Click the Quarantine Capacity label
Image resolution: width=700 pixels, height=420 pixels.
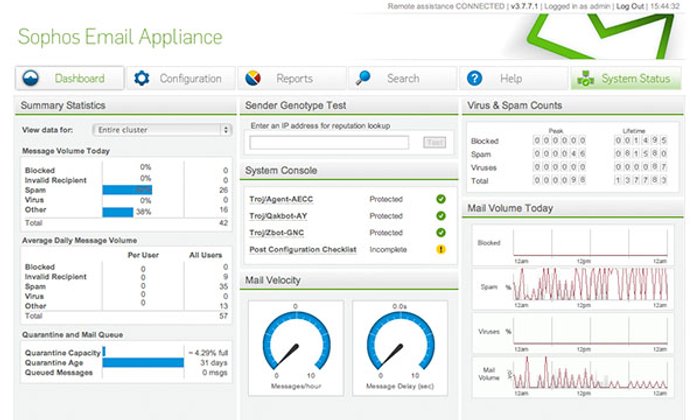point(62,353)
